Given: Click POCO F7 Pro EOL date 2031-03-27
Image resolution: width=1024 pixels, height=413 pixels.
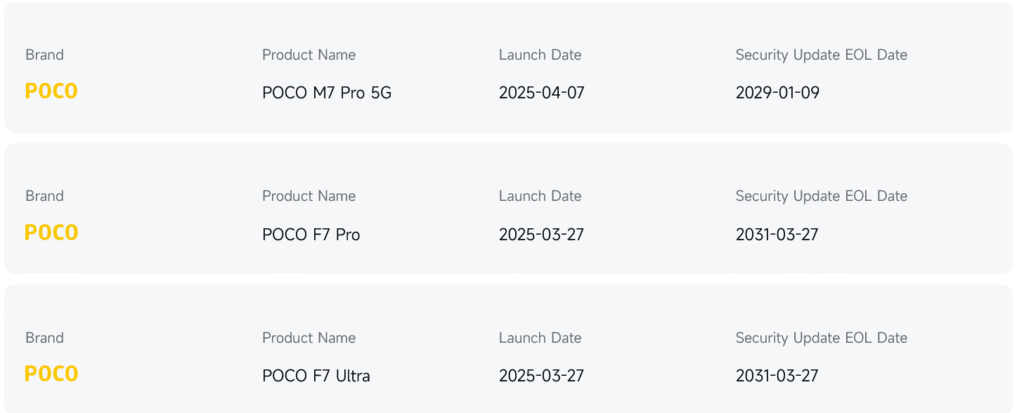Looking at the screenshot, I should point(776,235).
